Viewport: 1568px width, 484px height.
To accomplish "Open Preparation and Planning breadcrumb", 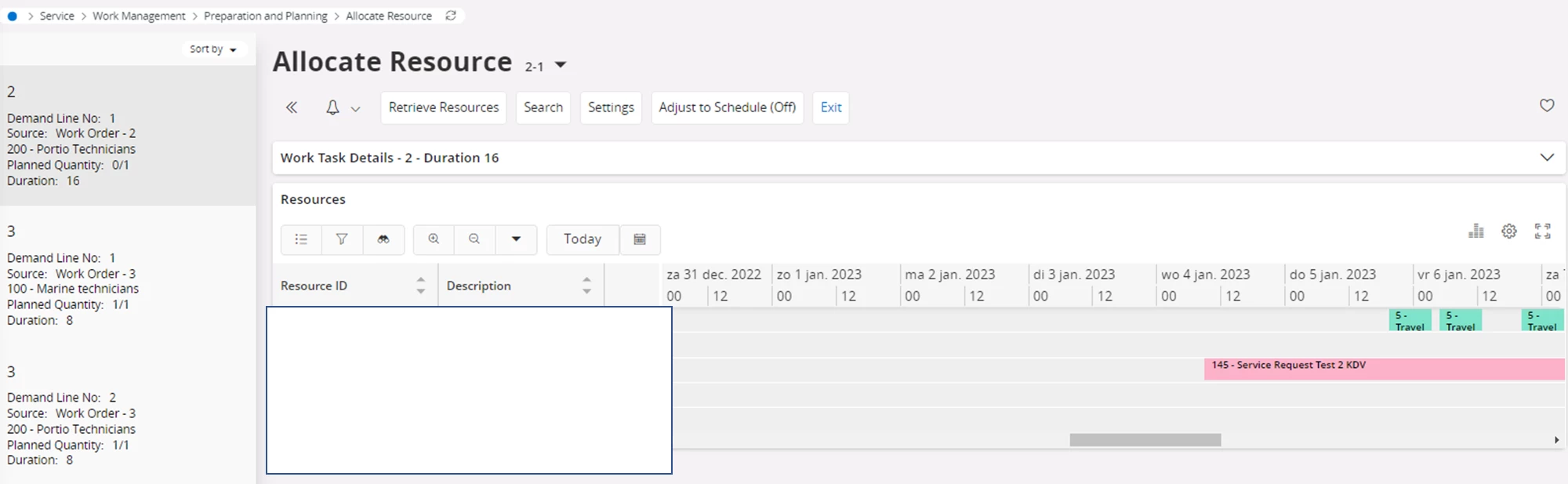I will [x=265, y=16].
